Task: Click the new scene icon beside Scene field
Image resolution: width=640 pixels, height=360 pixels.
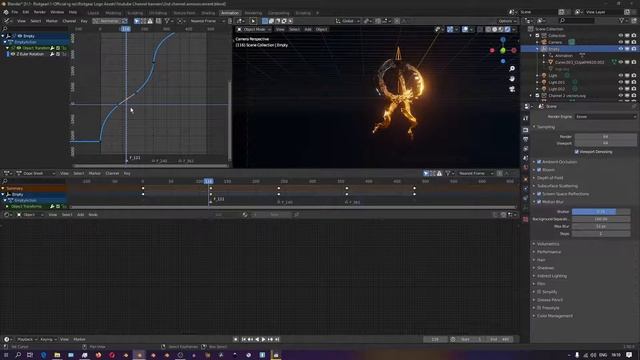Action: 562,12
